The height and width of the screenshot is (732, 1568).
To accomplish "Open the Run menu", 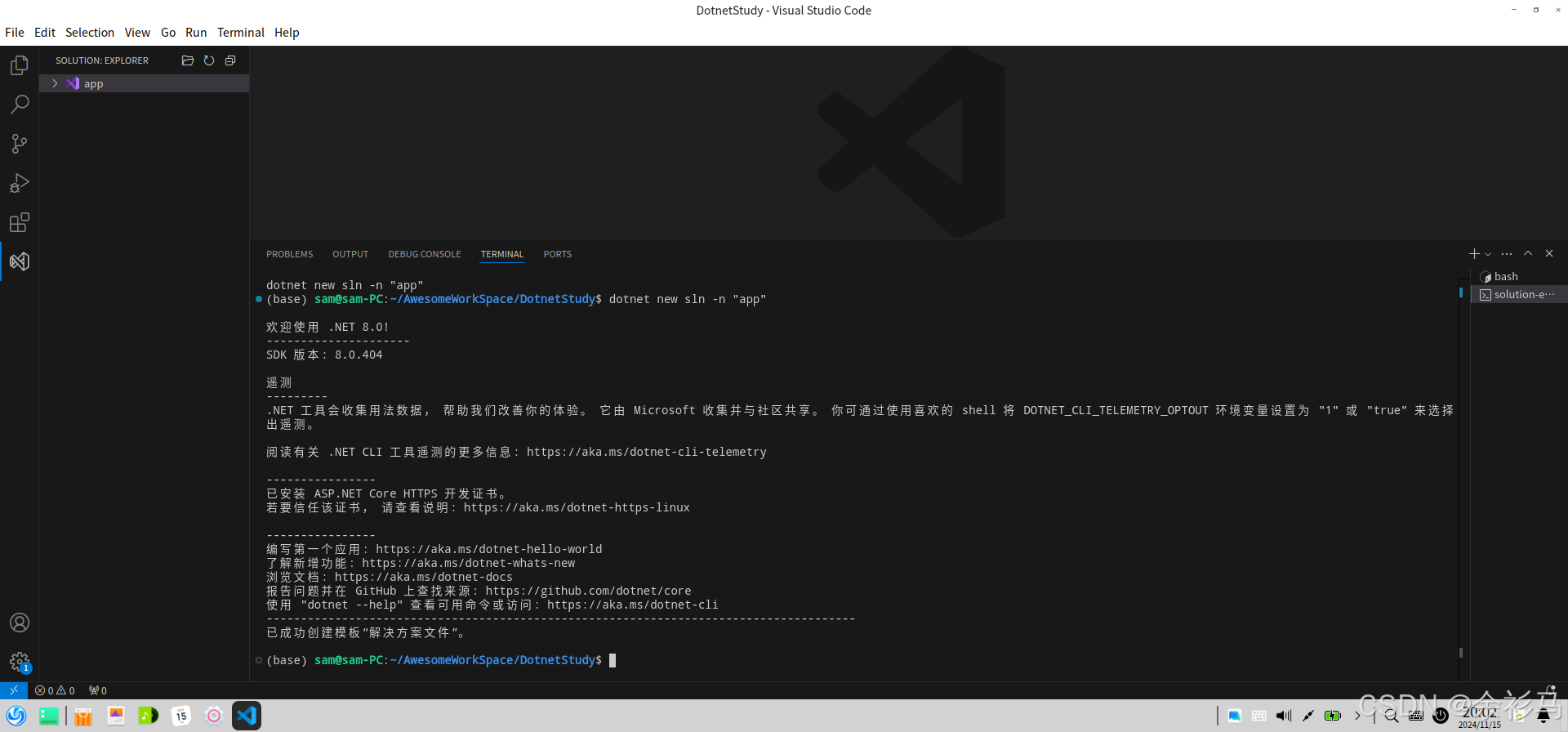I will (x=196, y=33).
